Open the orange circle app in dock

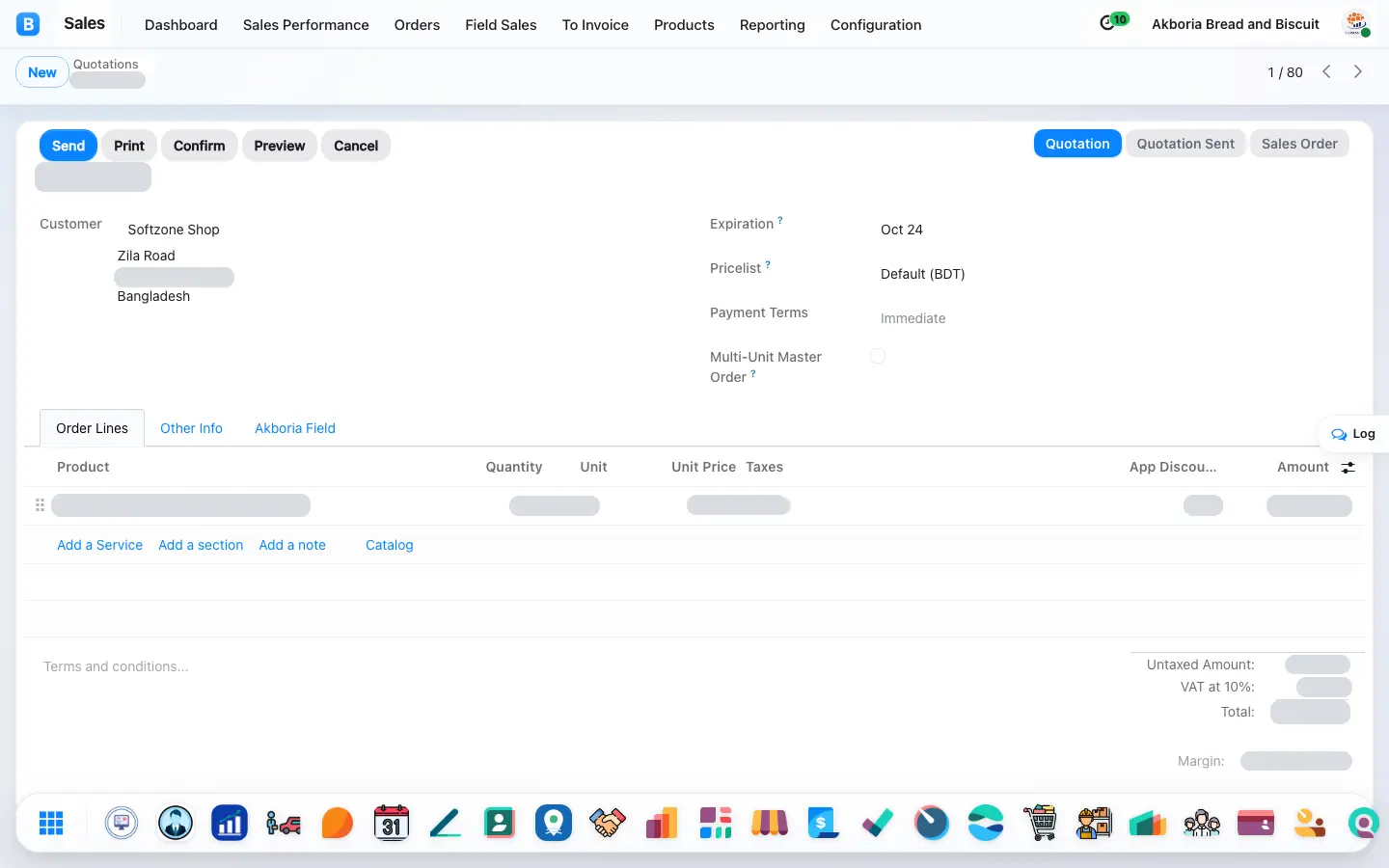[338, 823]
